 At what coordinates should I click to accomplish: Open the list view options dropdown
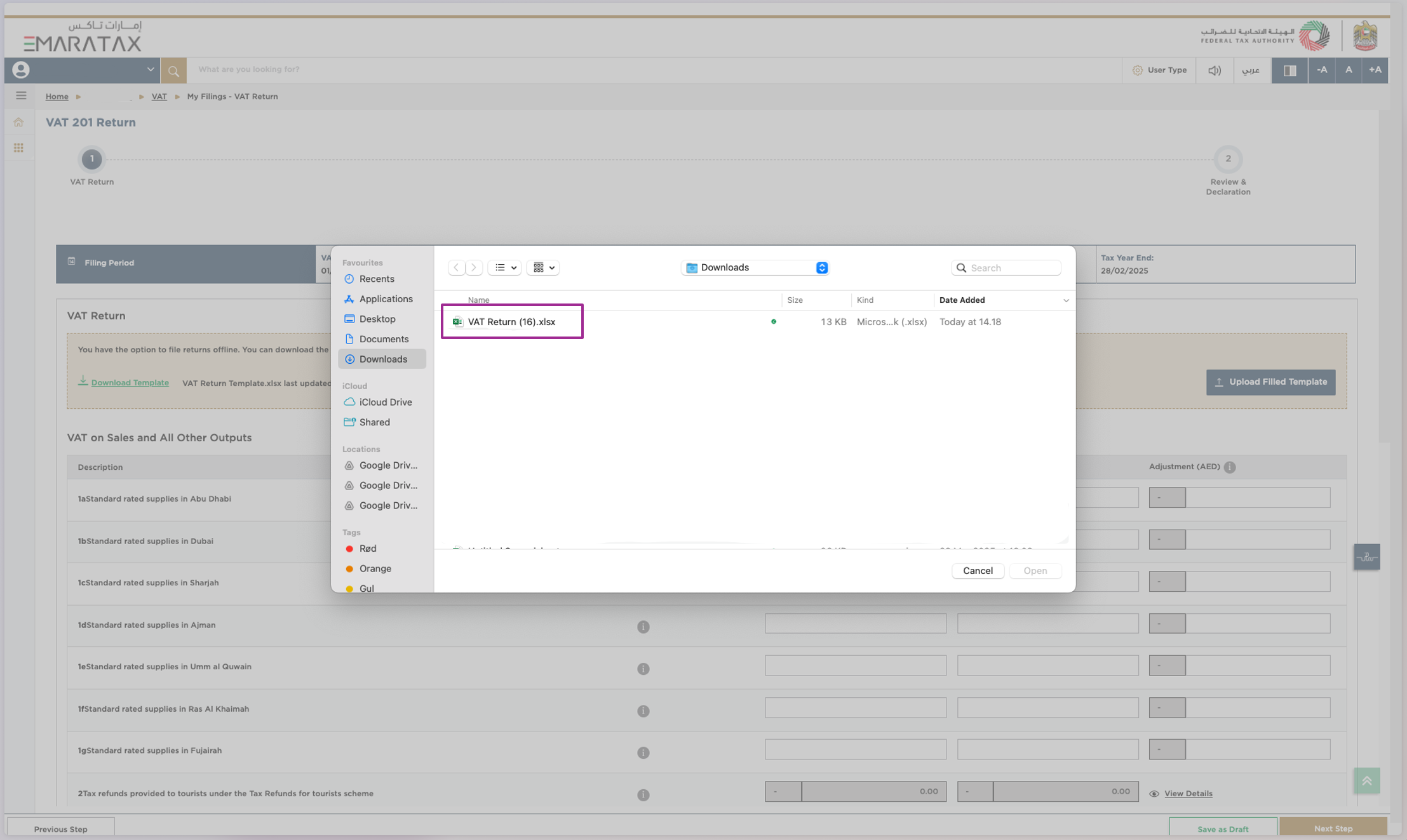505,267
